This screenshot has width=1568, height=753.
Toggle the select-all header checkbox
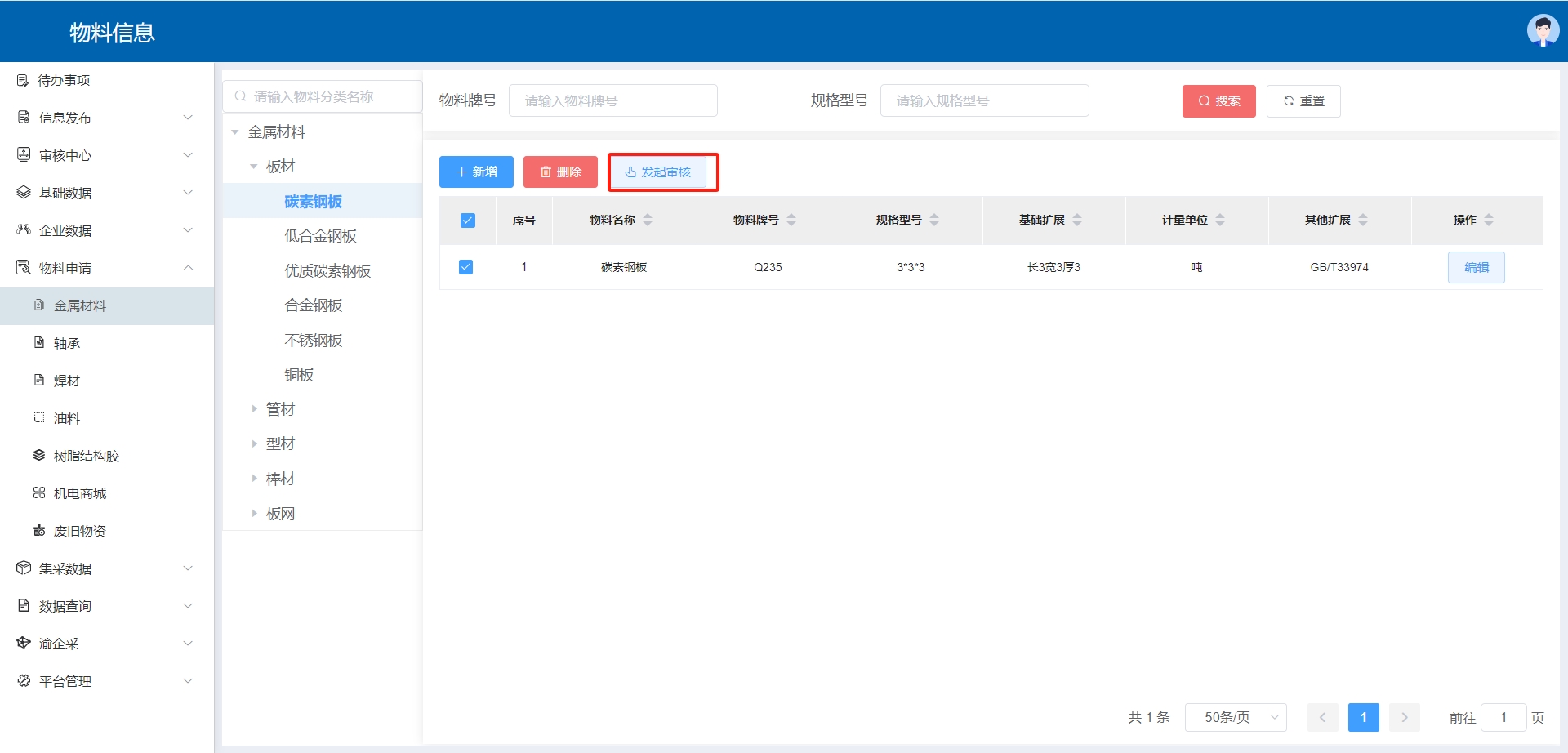[467, 221]
